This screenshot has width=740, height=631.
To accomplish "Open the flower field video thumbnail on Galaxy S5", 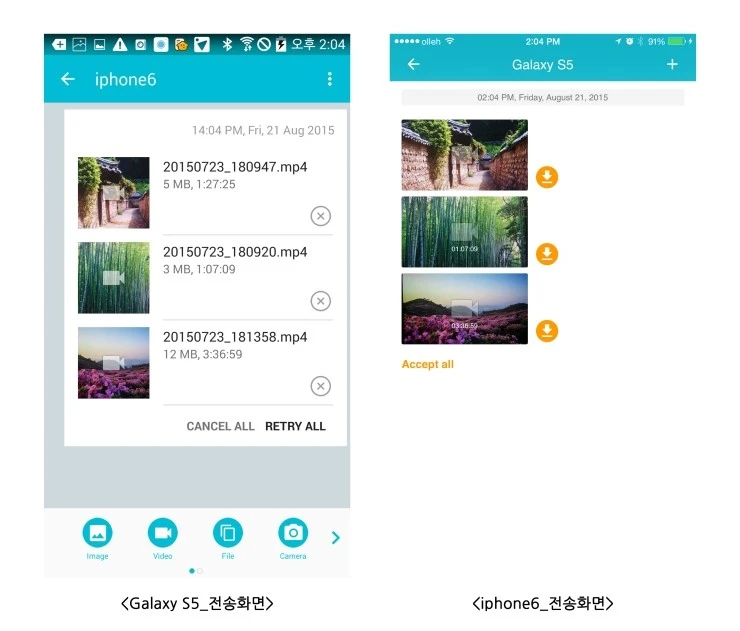I will pos(114,362).
